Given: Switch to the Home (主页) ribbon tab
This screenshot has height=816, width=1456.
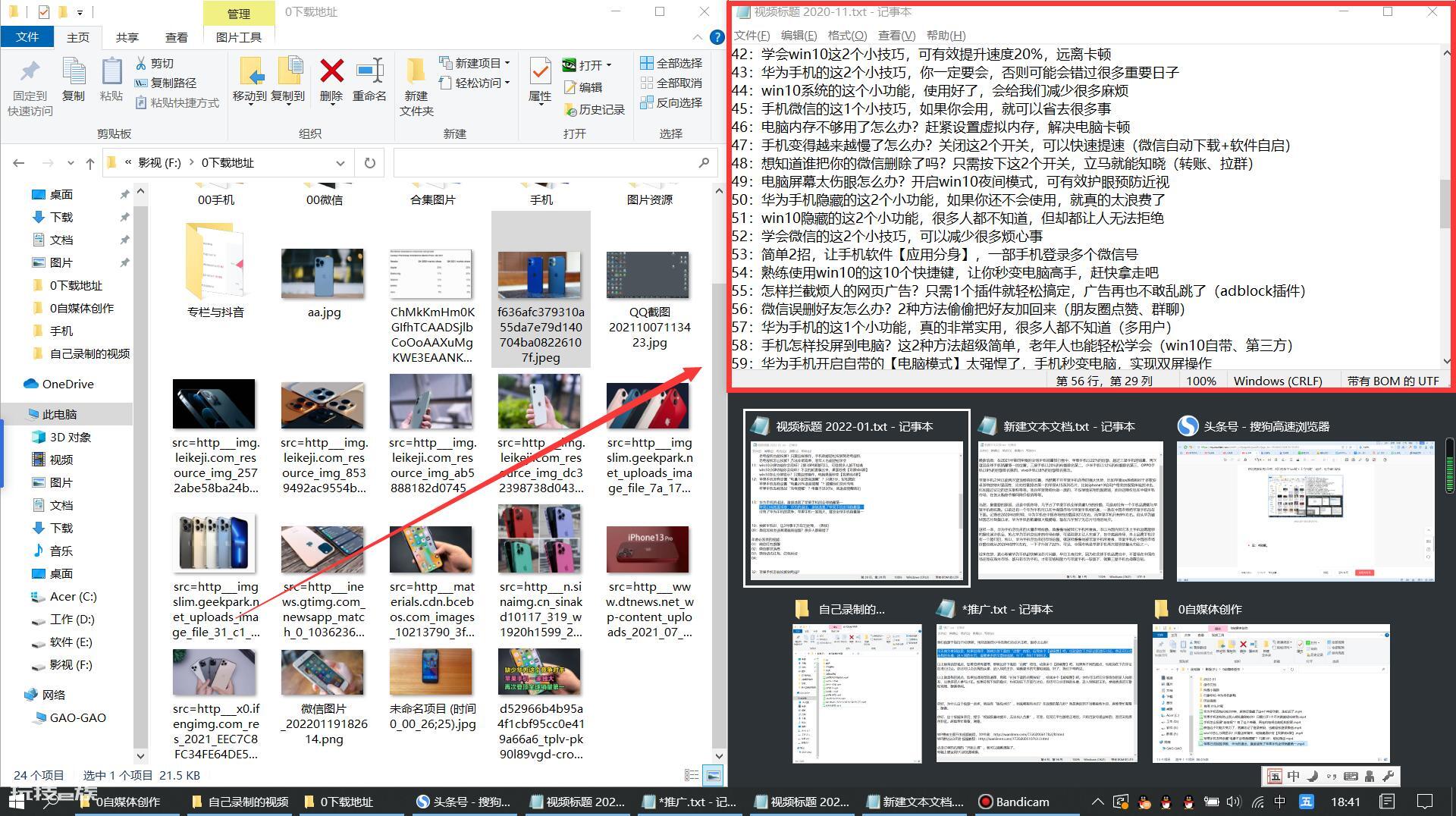Looking at the screenshot, I should click(x=78, y=37).
